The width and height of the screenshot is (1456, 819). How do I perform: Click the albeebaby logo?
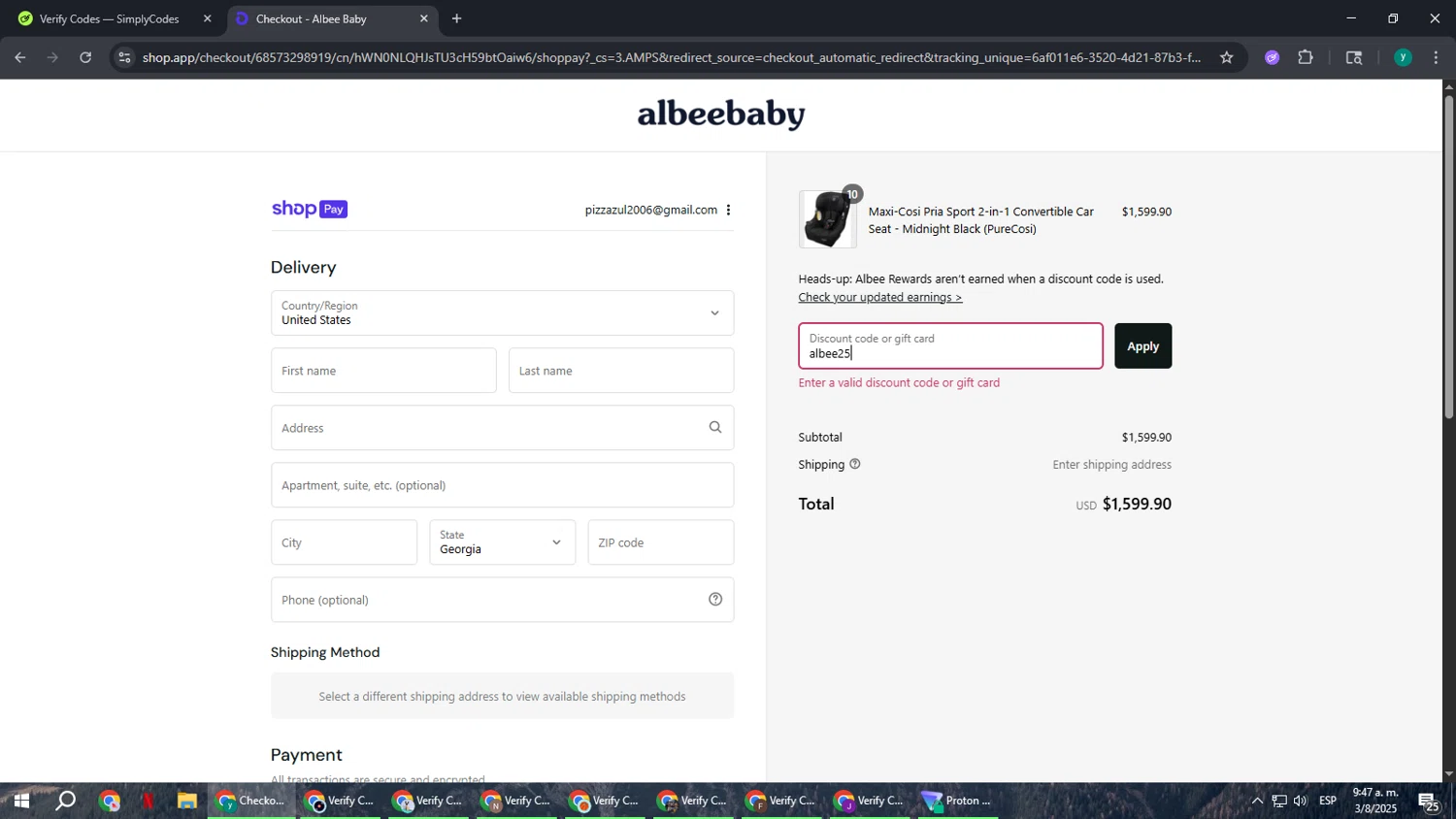click(721, 115)
